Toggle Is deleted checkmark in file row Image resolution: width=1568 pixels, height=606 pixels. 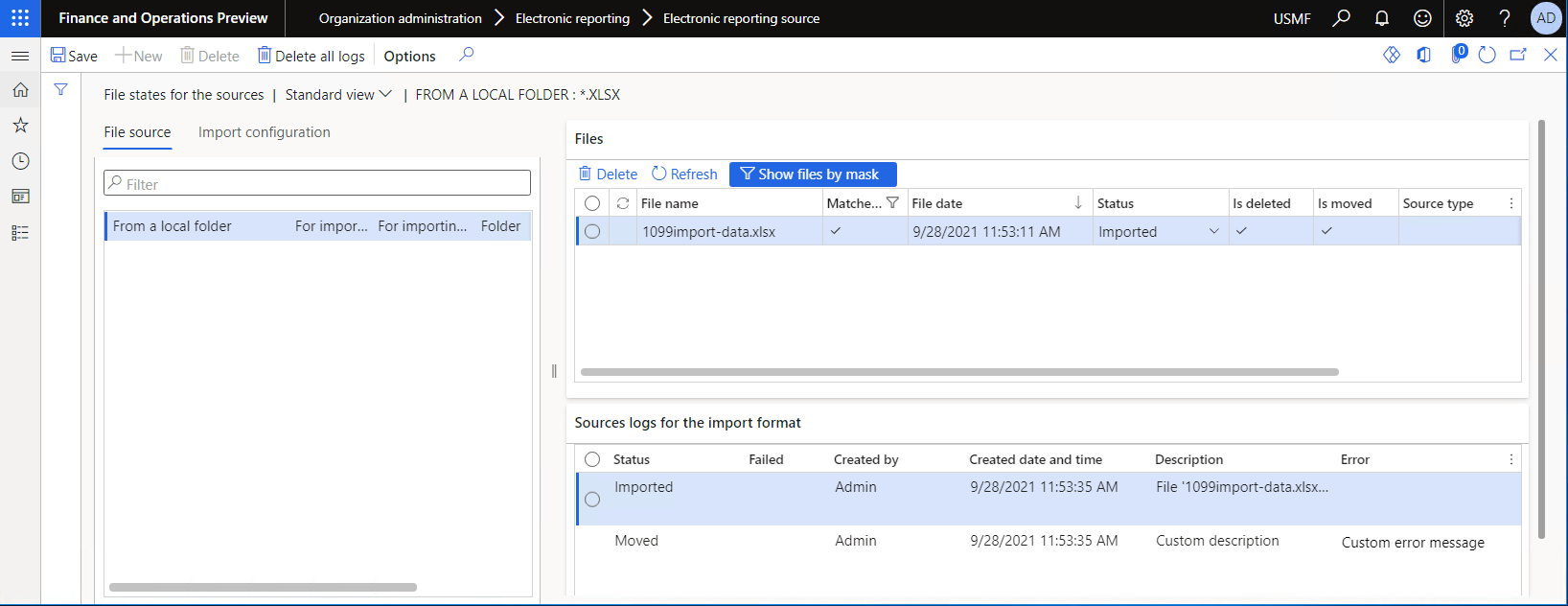pos(1241,231)
